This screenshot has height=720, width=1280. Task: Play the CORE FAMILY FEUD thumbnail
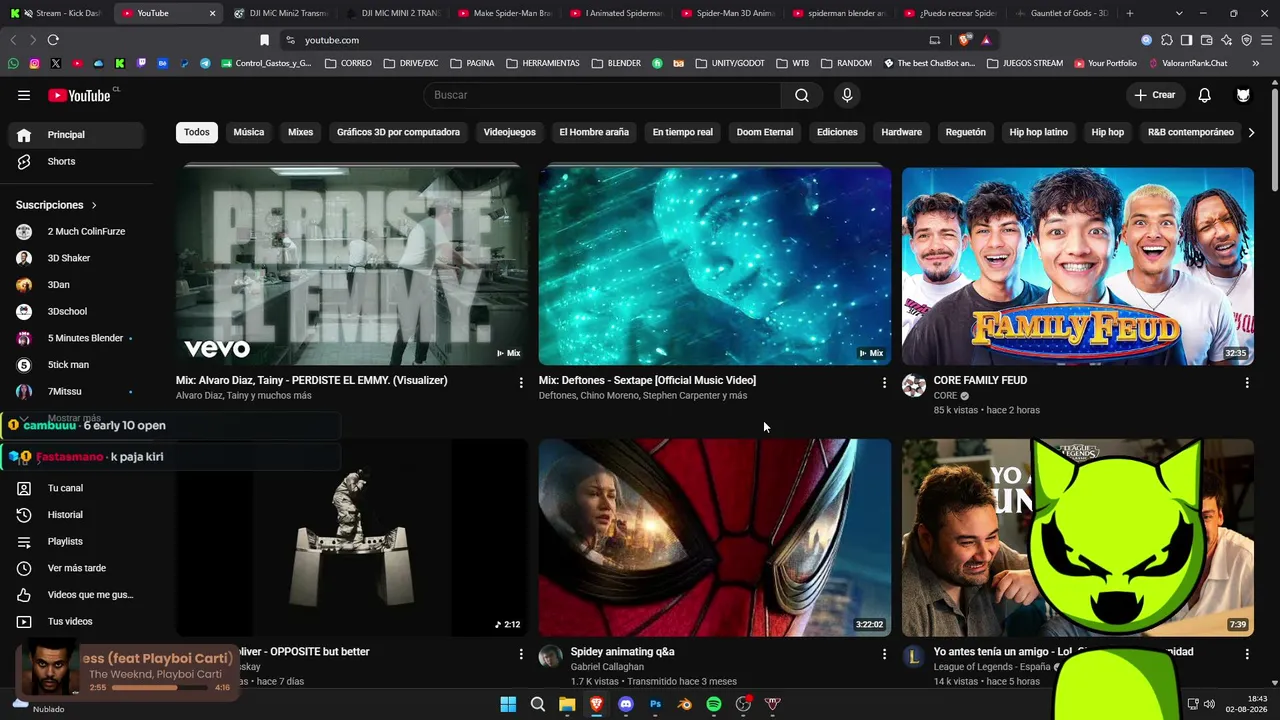(1078, 266)
